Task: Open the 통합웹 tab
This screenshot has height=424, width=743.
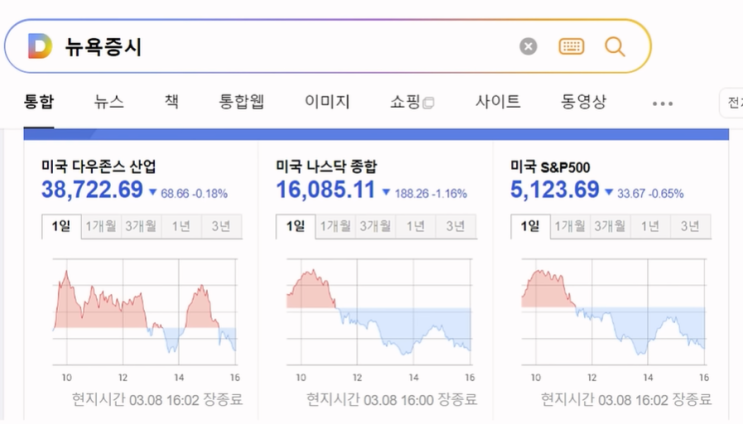Action: 241,101
